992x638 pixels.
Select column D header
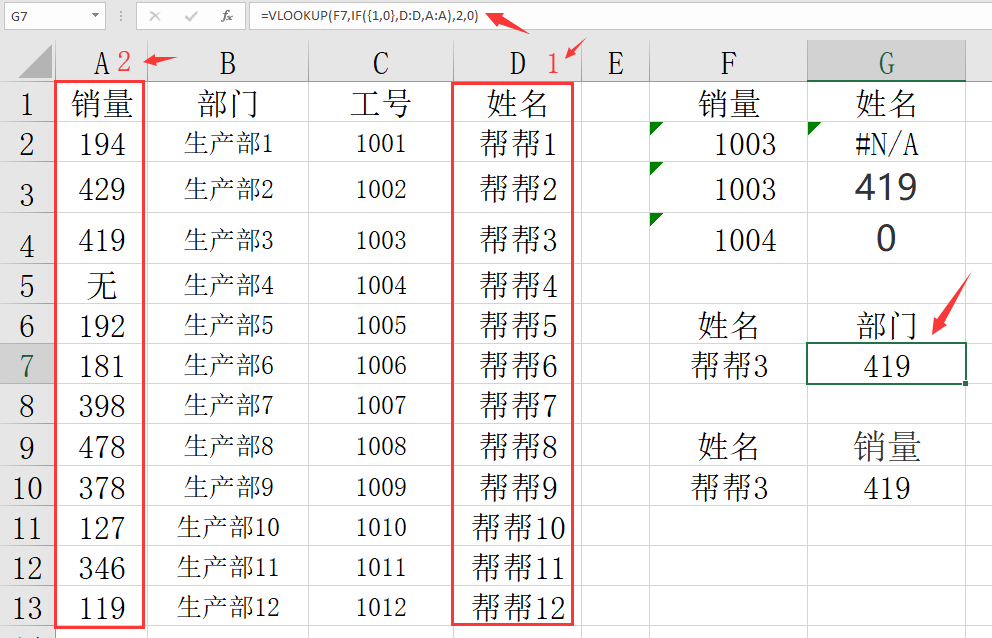[518, 62]
